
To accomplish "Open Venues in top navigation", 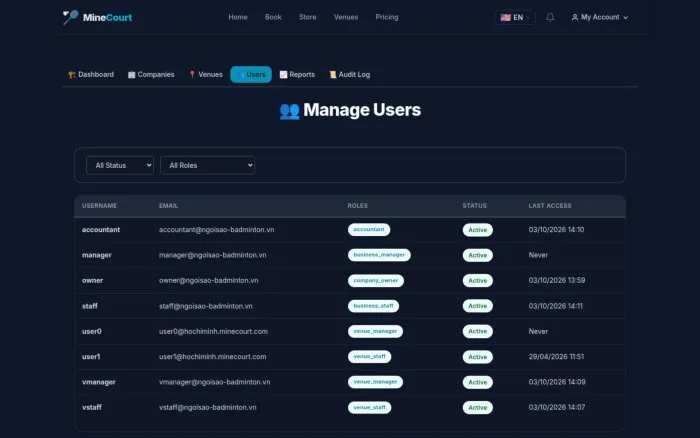I will 346,17.
